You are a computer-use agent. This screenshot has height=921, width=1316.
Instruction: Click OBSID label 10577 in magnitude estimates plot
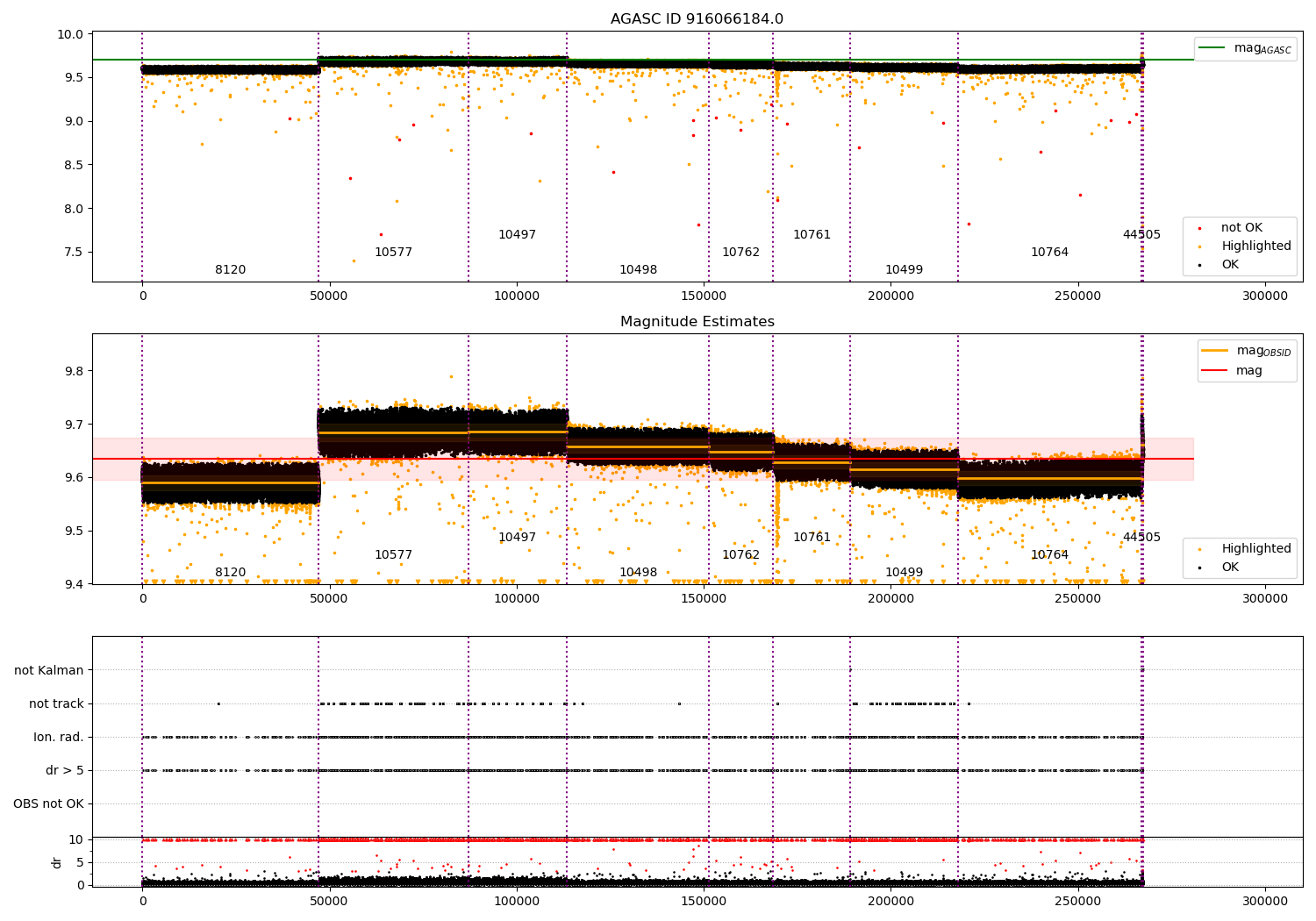click(x=393, y=555)
